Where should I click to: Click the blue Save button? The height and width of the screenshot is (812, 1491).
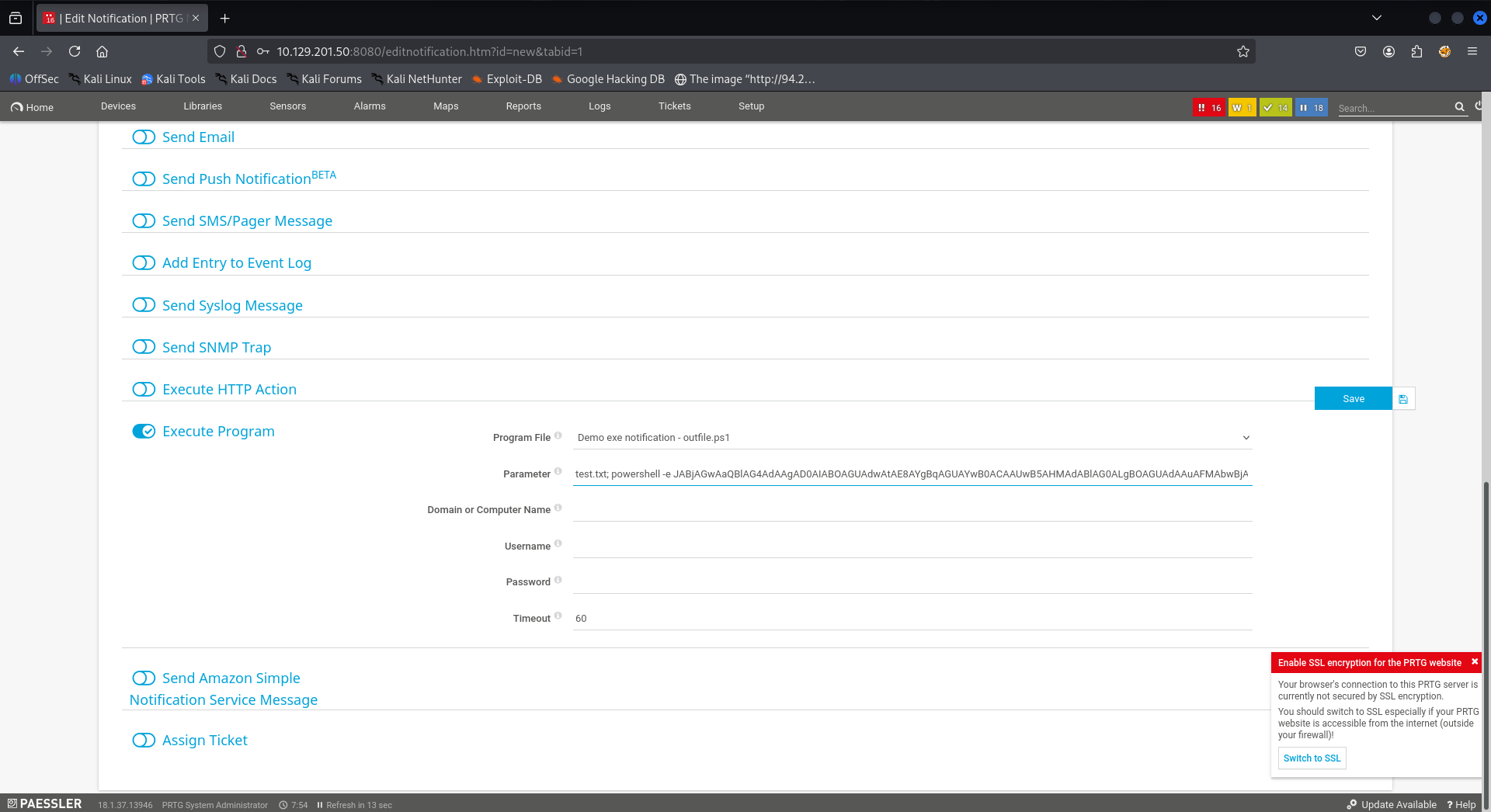(1353, 399)
